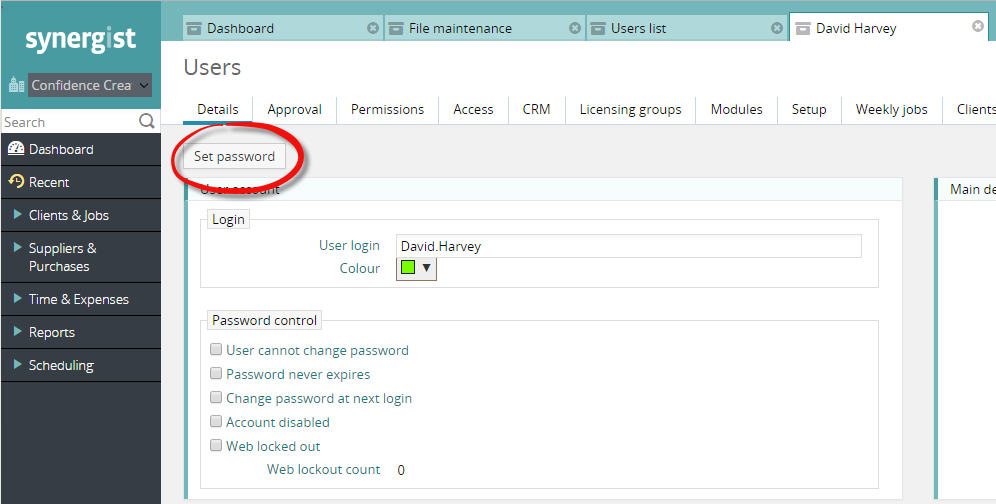Expand the Time & Expenses section
996x504 pixels.
pyautogui.click(x=78, y=299)
